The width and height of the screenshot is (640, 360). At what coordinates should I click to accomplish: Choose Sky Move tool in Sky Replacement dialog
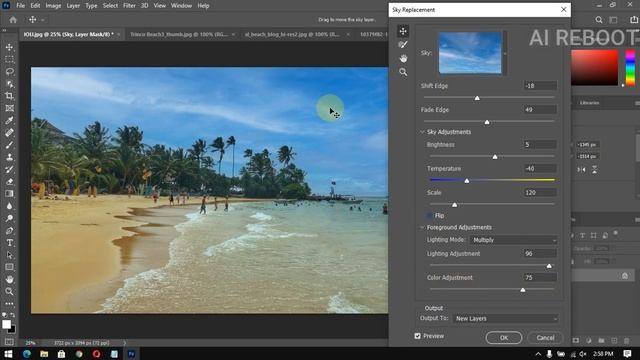[x=403, y=31]
